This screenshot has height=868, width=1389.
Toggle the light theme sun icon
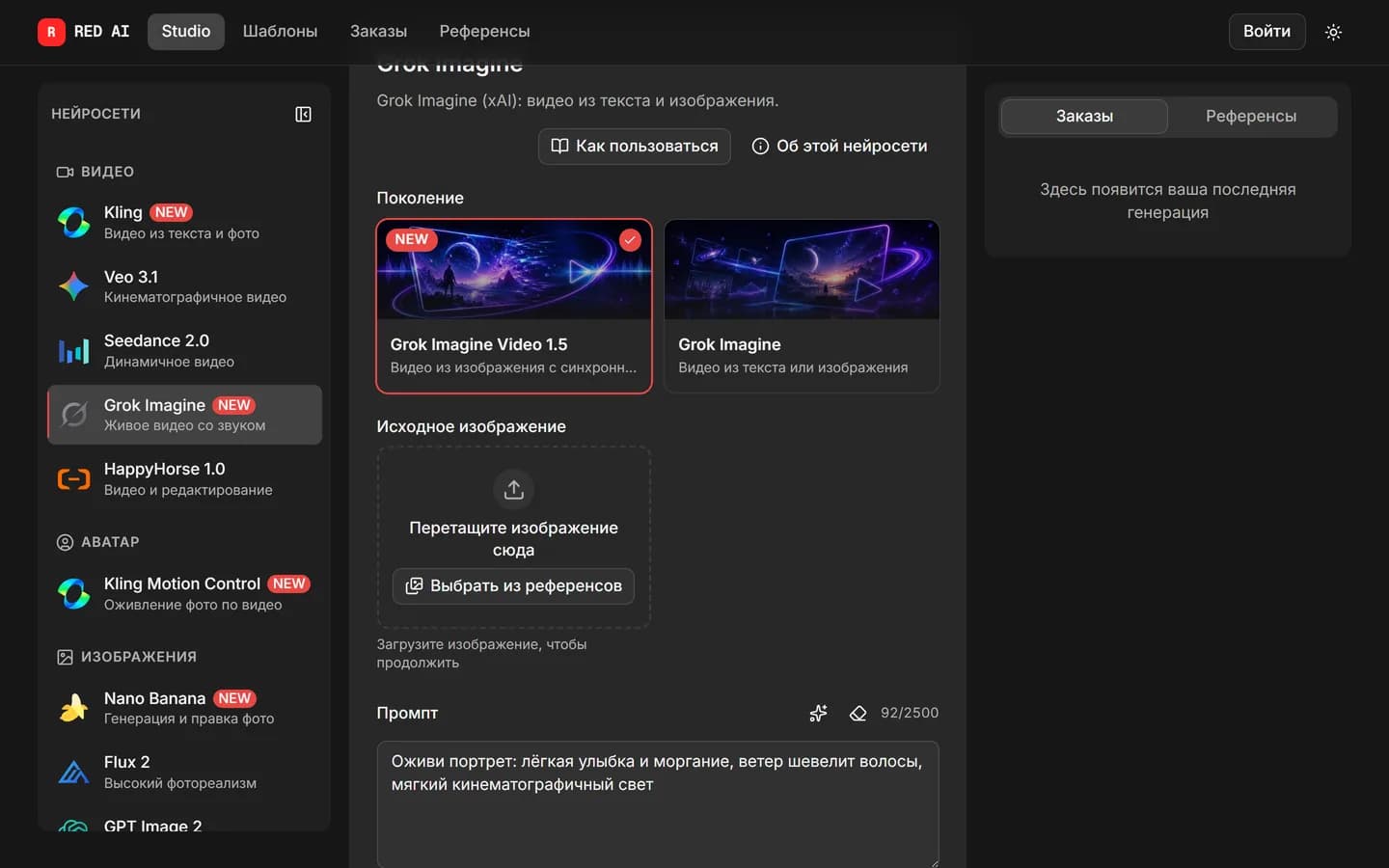[x=1333, y=32]
